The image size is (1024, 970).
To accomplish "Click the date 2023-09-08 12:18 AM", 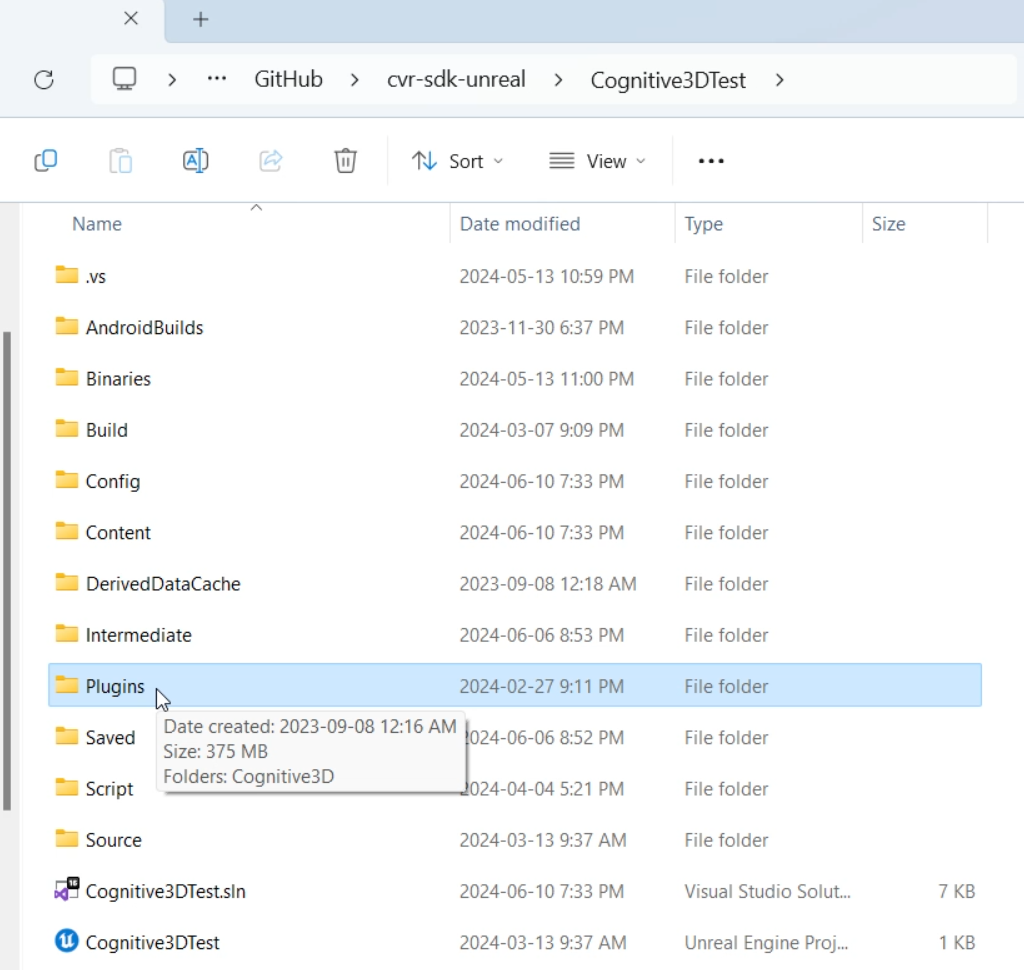I will click(547, 584).
